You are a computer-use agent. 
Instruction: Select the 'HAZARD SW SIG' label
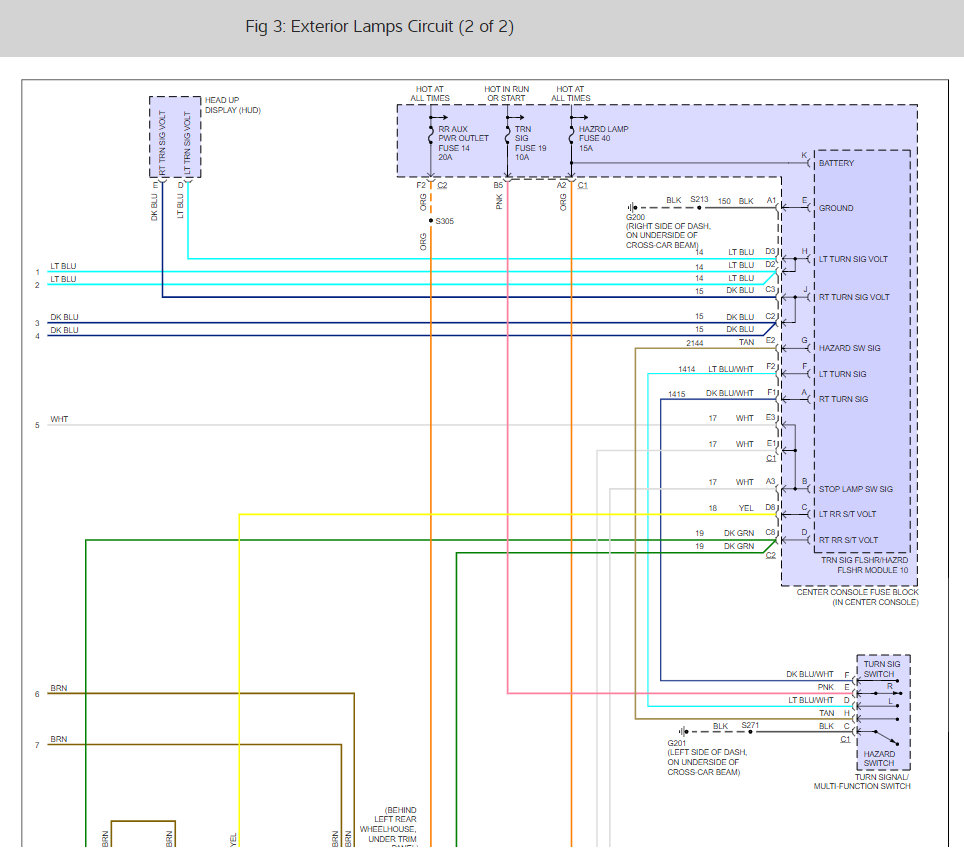tap(849, 349)
